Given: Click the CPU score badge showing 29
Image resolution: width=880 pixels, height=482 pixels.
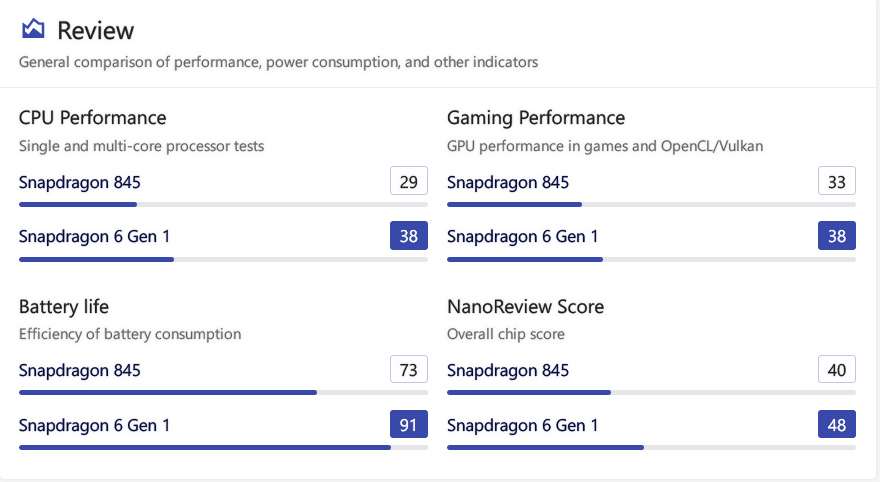Looking at the screenshot, I should click(408, 181).
